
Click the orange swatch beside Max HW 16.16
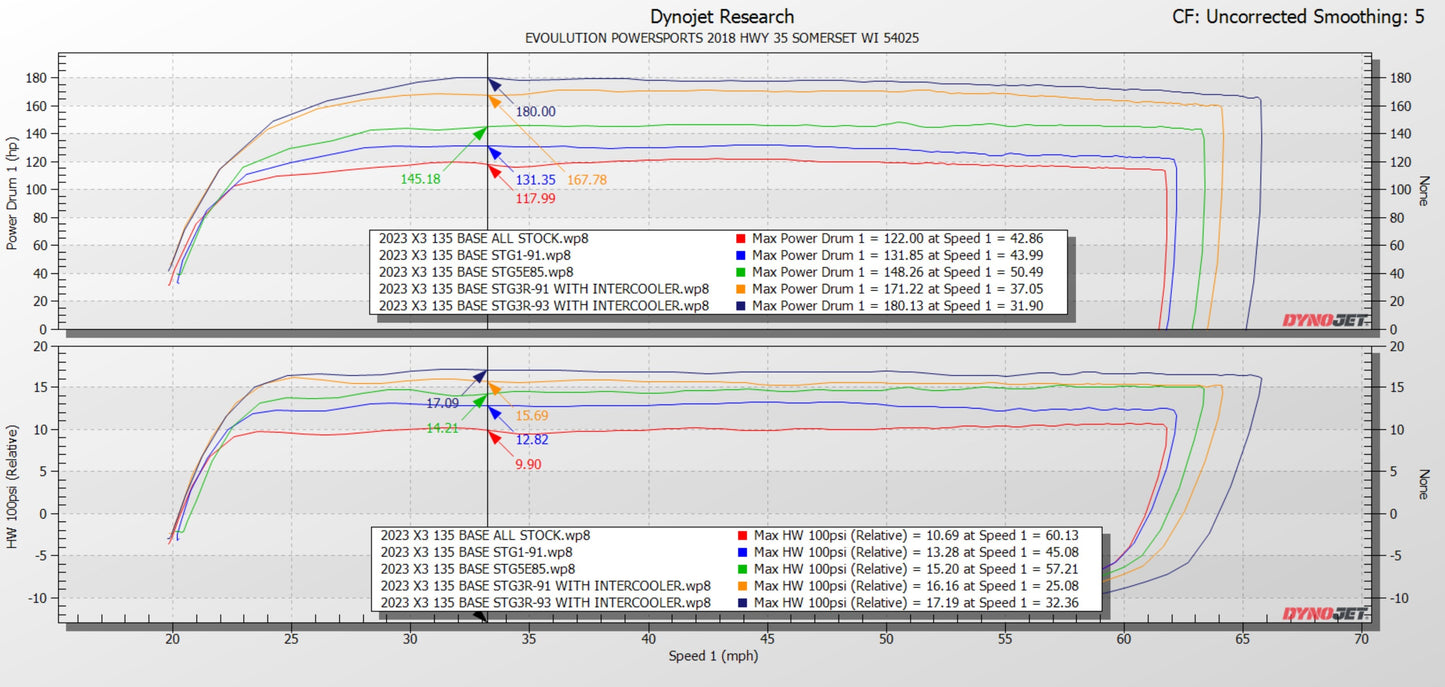point(740,585)
